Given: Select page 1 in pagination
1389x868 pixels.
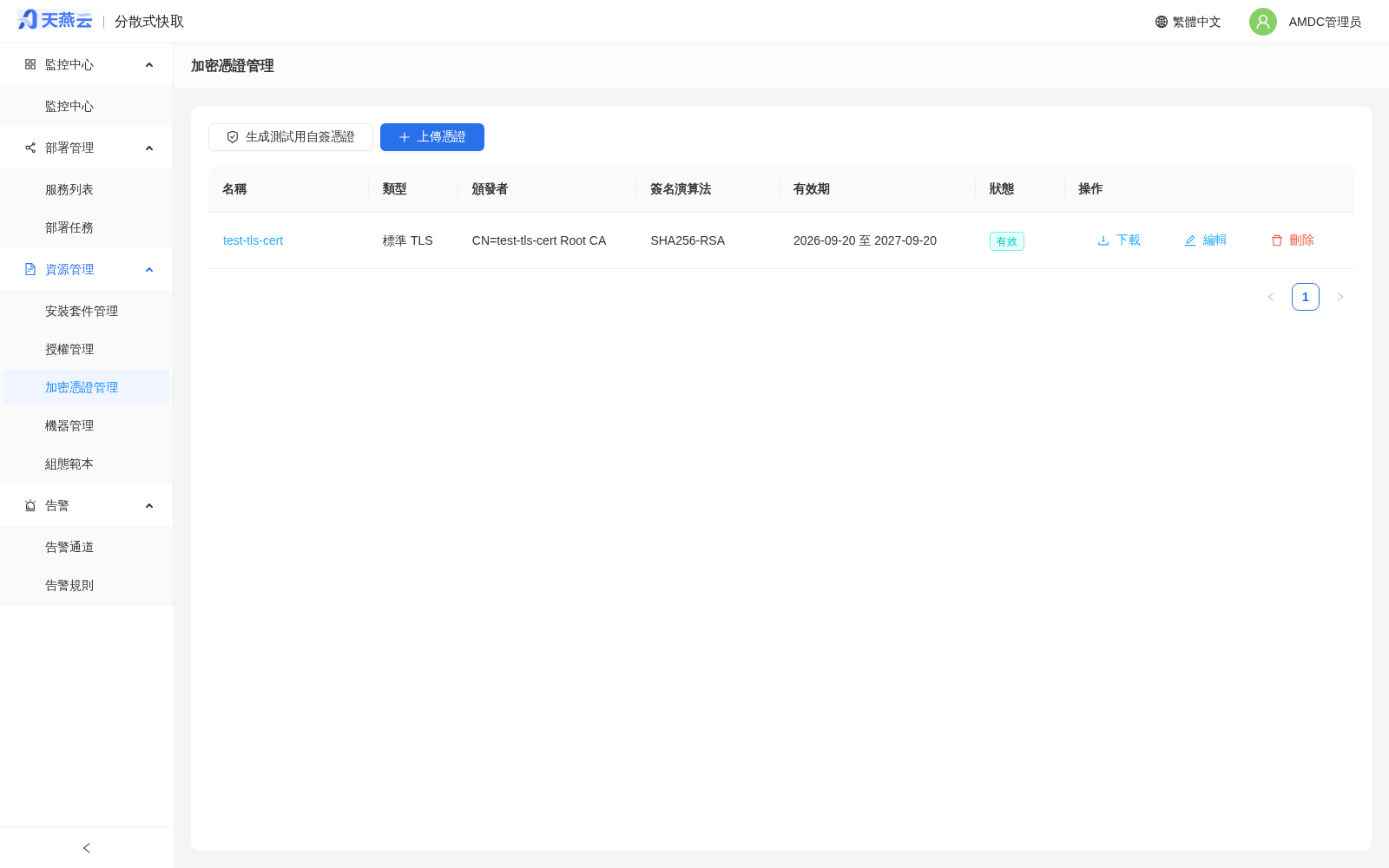Looking at the screenshot, I should pyautogui.click(x=1306, y=297).
